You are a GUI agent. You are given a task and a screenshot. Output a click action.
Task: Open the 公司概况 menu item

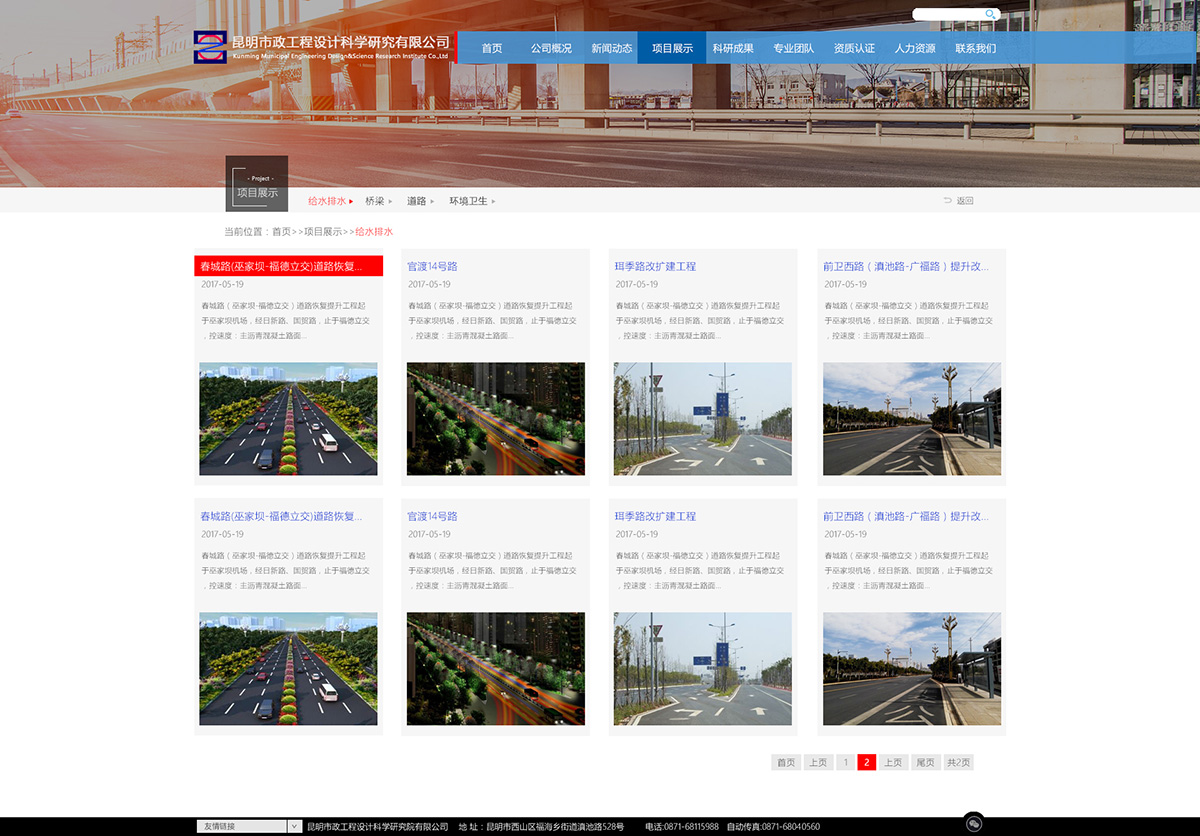[551, 48]
